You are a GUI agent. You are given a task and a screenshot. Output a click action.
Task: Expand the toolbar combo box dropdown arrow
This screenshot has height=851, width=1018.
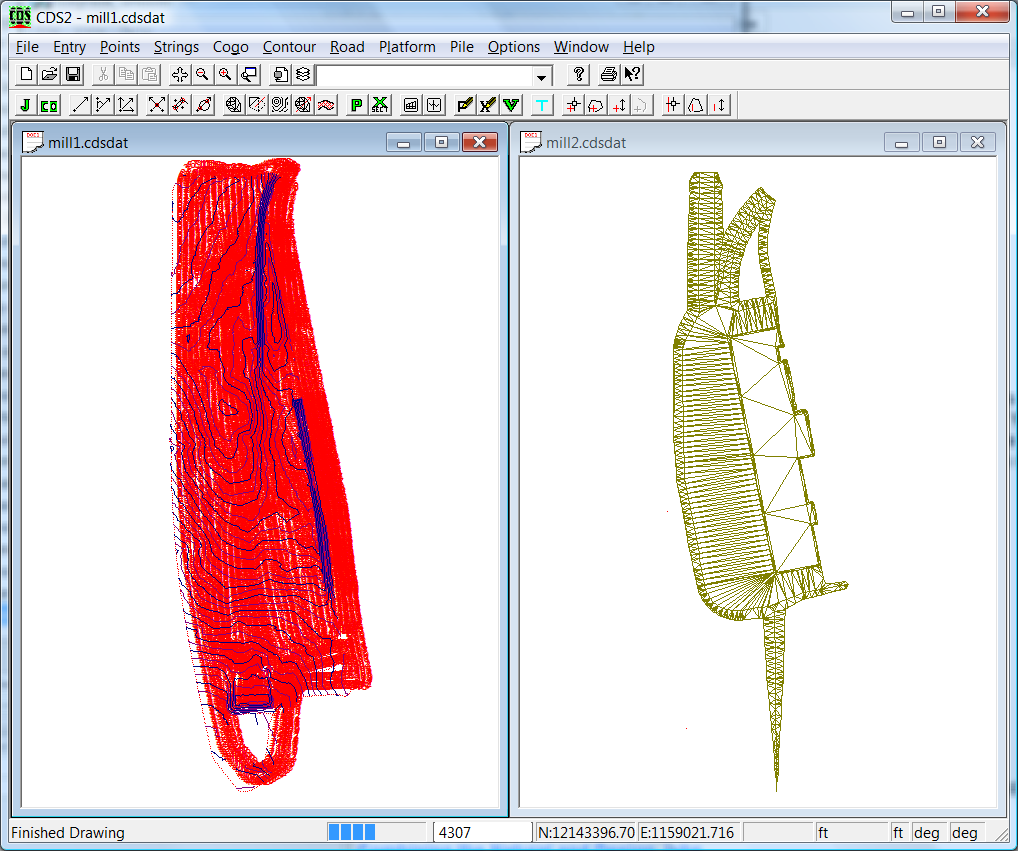tap(541, 77)
